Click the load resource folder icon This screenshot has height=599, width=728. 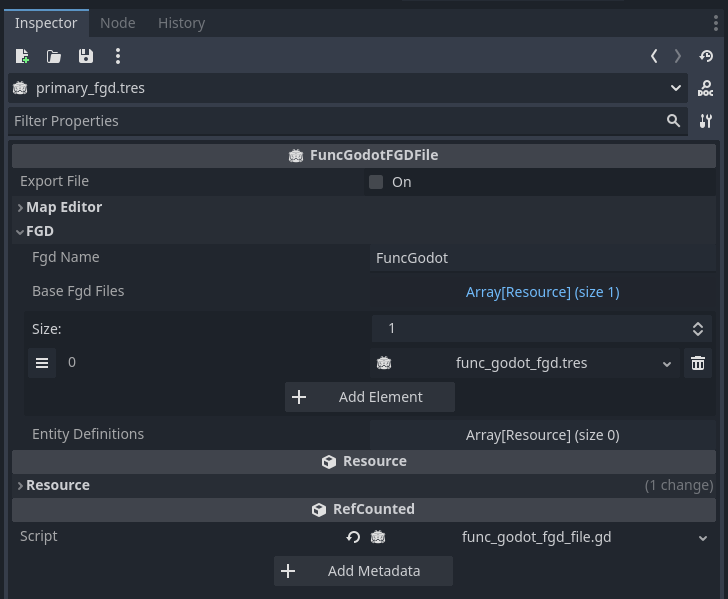[54, 57]
